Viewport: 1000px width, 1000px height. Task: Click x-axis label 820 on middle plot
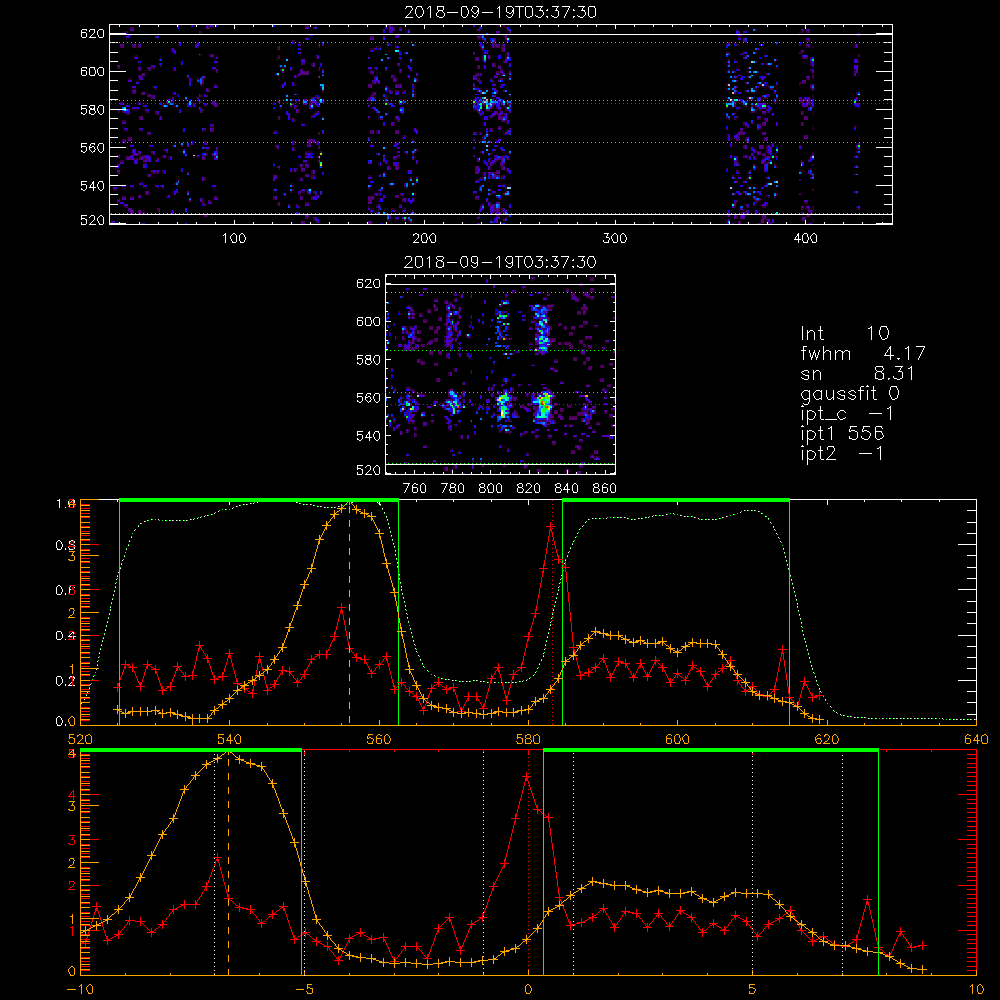[x=529, y=489]
